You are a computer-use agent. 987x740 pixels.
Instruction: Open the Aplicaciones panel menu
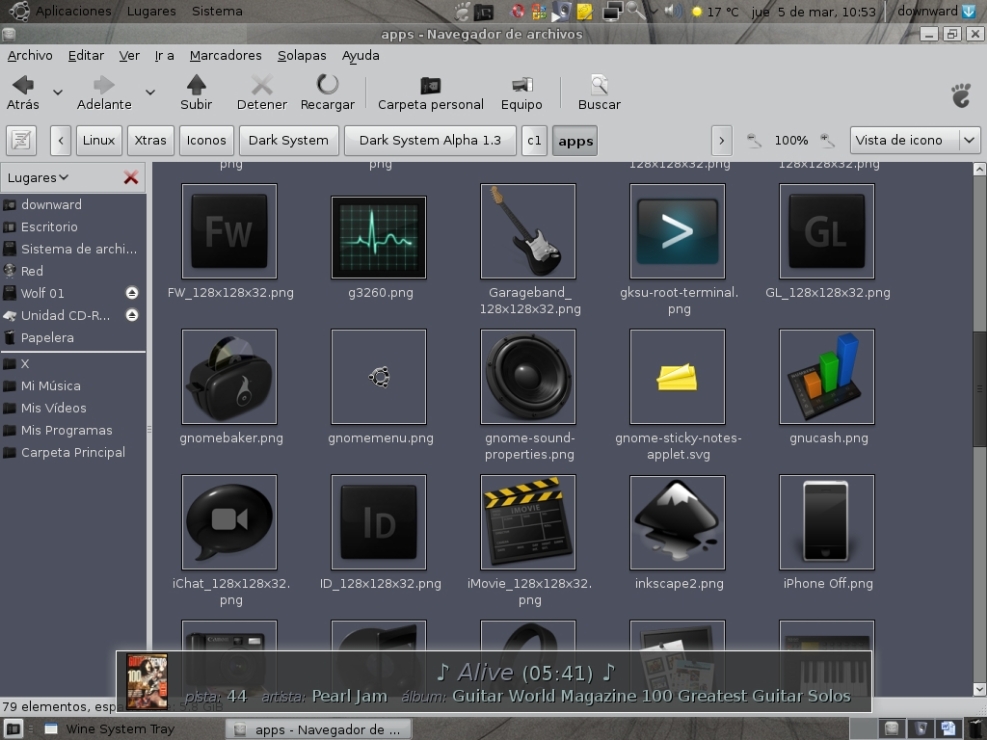click(73, 11)
